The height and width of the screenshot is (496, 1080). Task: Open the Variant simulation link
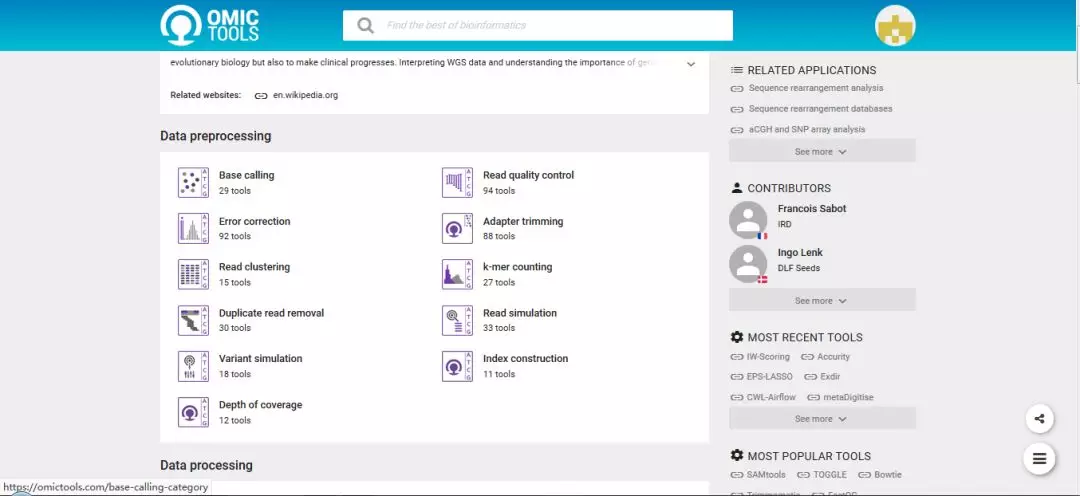click(260, 358)
